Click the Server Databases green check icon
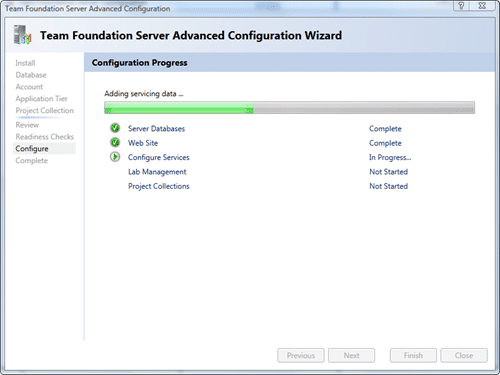This screenshot has height=375, width=500. [x=115, y=128]
